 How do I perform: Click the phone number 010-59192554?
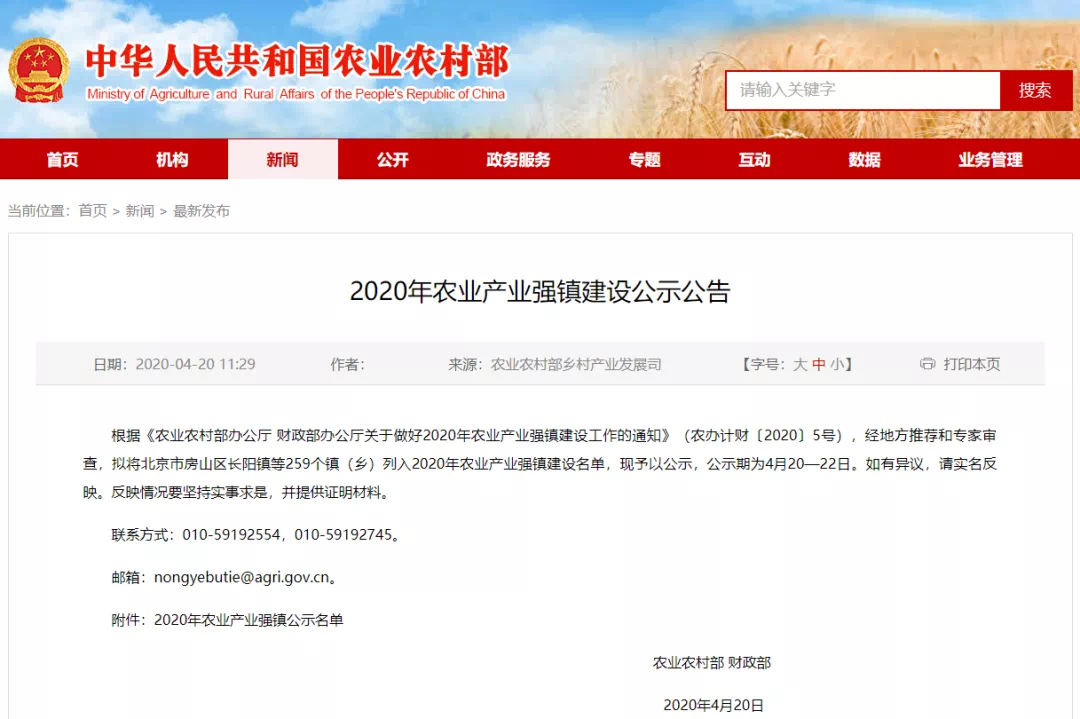click(231, 534)
